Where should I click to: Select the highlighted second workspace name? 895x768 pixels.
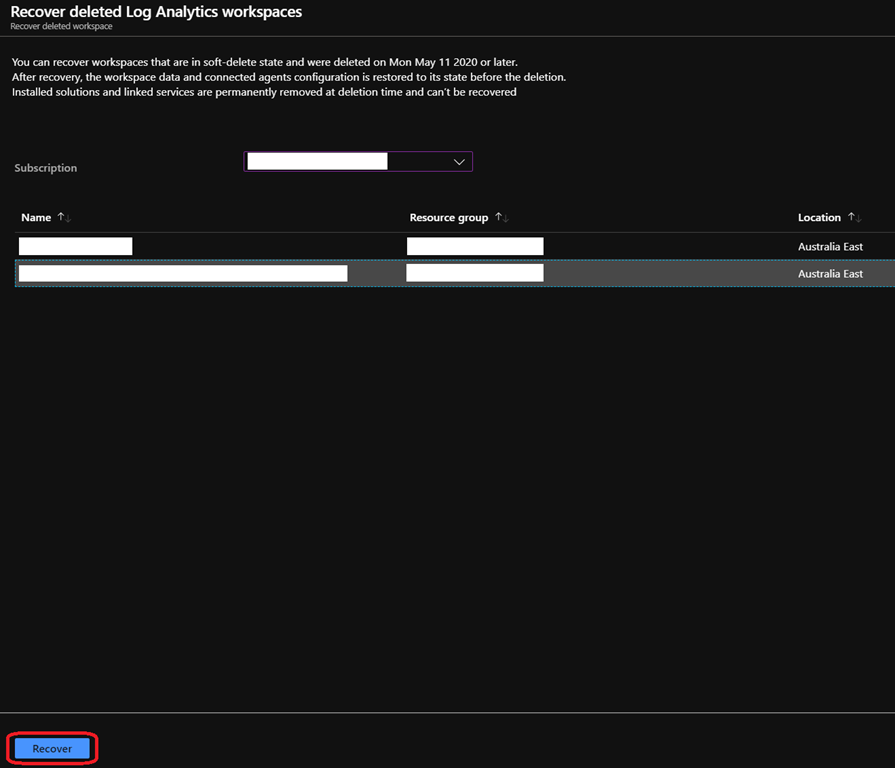coord(183,274)
